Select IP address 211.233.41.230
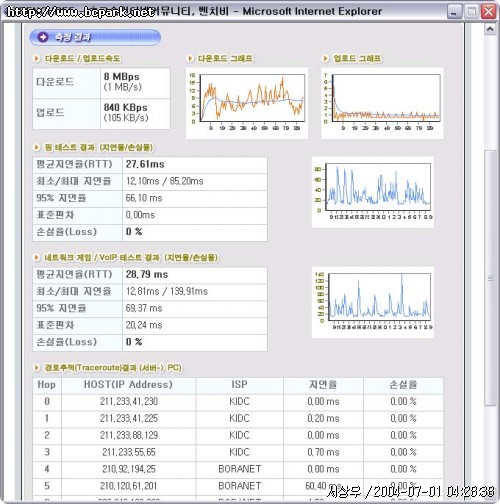Viewport: 500px width, 504px height. [129, 401]
